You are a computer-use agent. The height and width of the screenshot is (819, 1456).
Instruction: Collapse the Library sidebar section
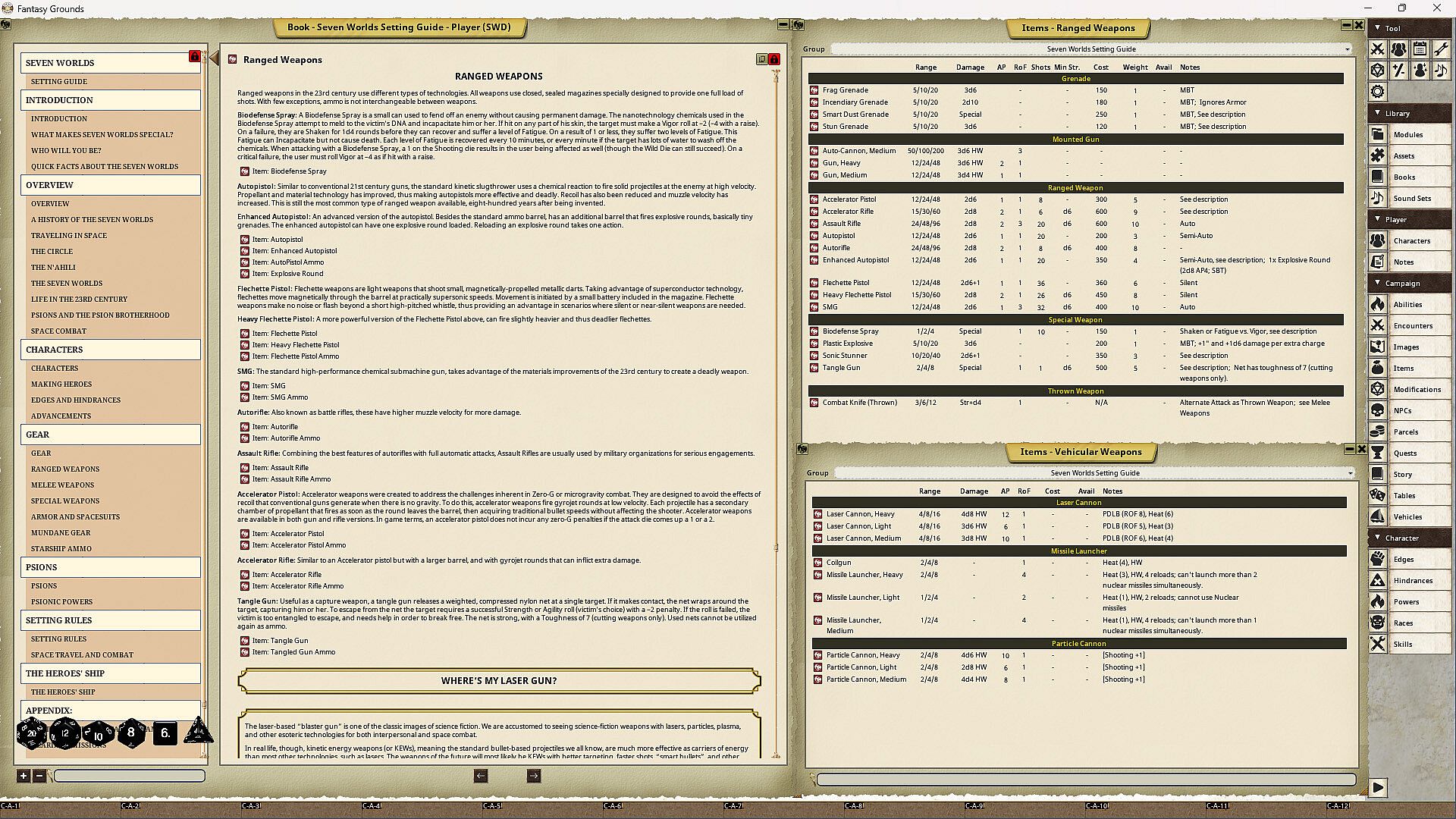point(1378,113)
